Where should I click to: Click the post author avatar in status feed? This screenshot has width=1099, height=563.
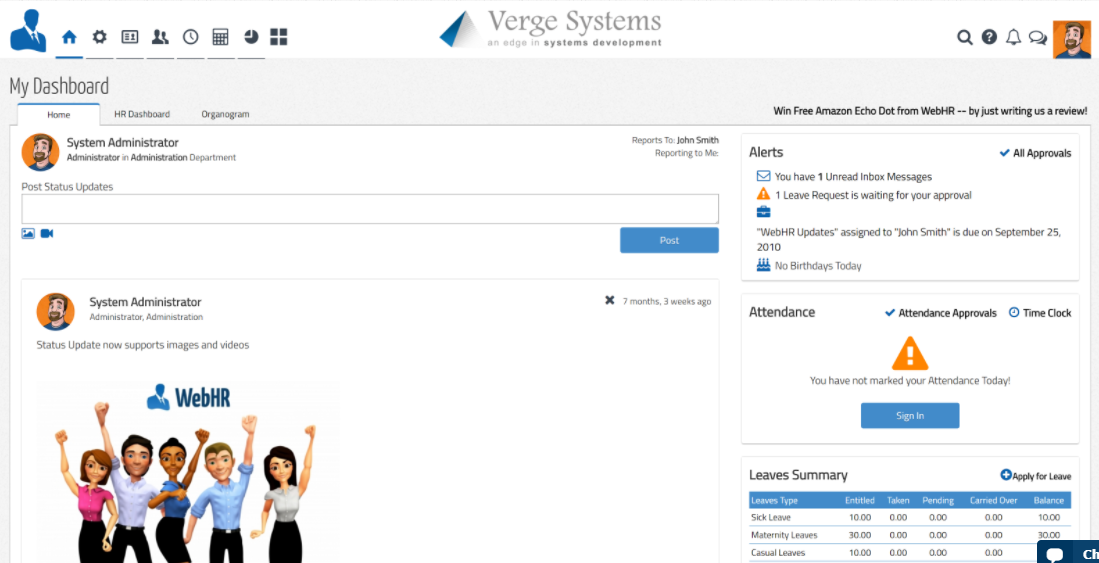click(55, 311)
